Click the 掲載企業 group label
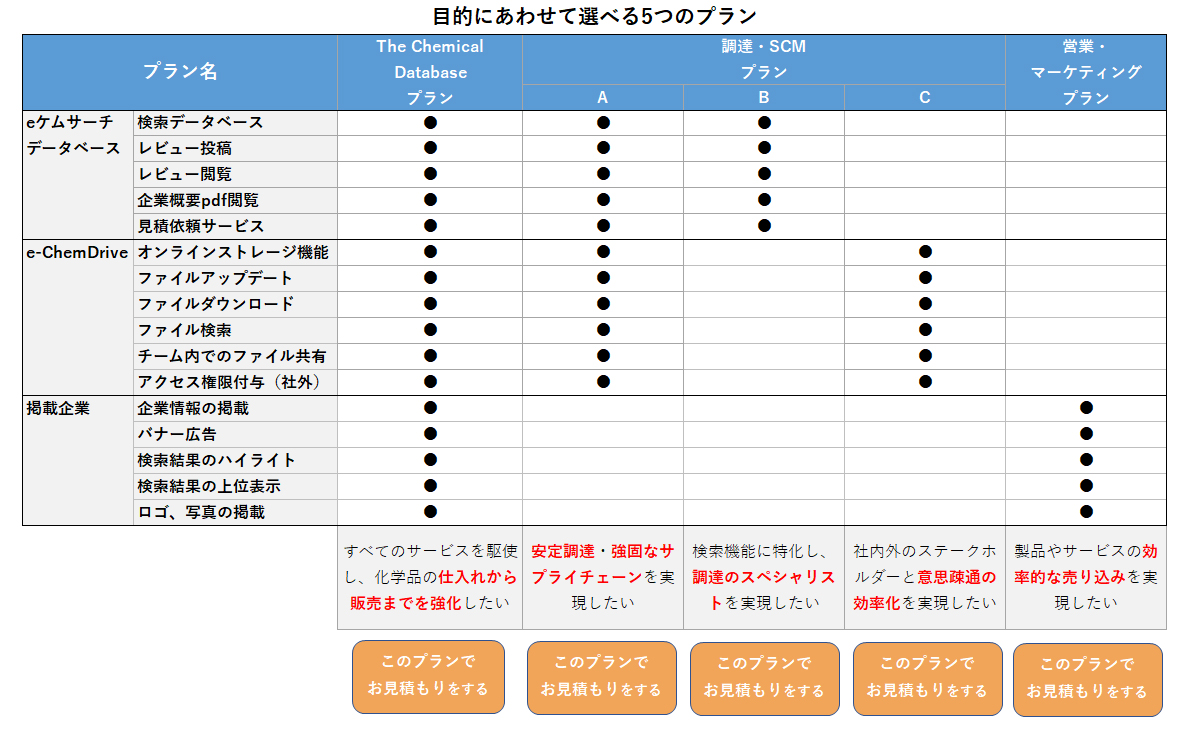This screenshot has height=730, width=1194. tap(58, 409)
